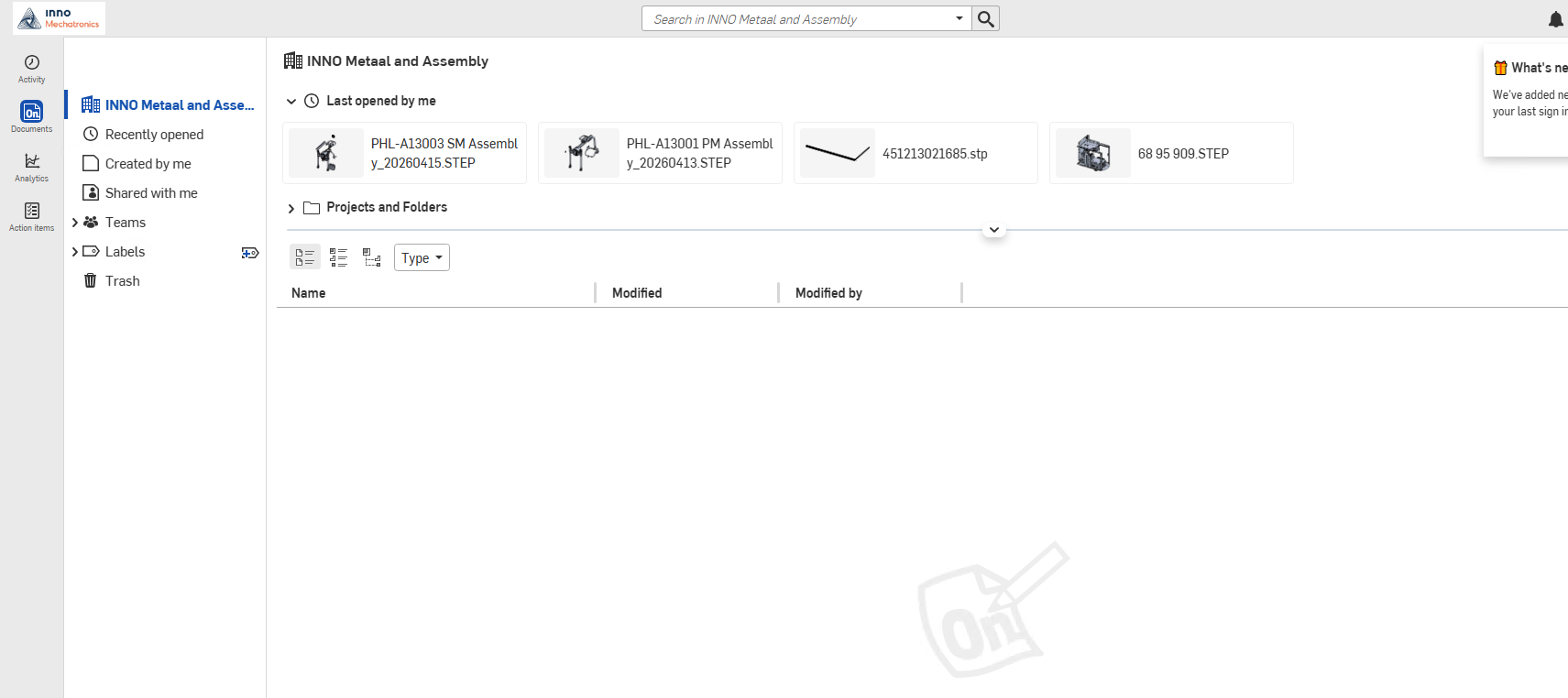Collapse the Last opened by me section
This screenshot has width=1568, height=698.
(291, 102)
